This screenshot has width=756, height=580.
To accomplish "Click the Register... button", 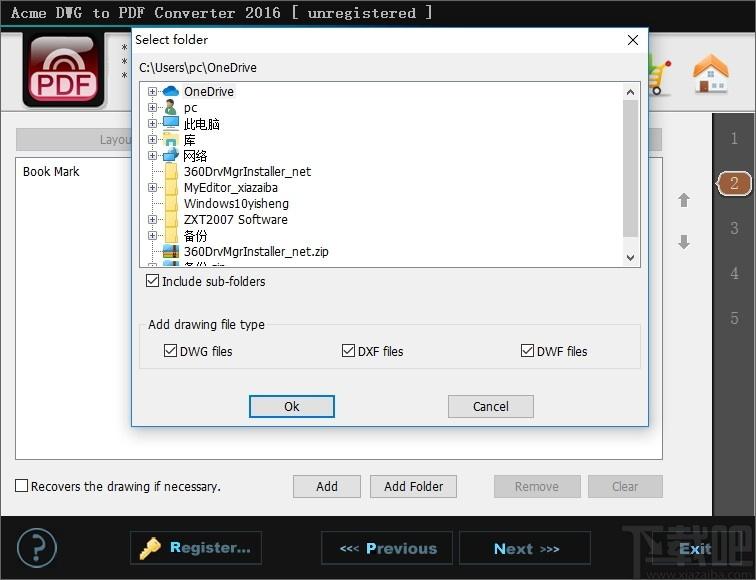I will pyautogui.click(x=196, y=548).
